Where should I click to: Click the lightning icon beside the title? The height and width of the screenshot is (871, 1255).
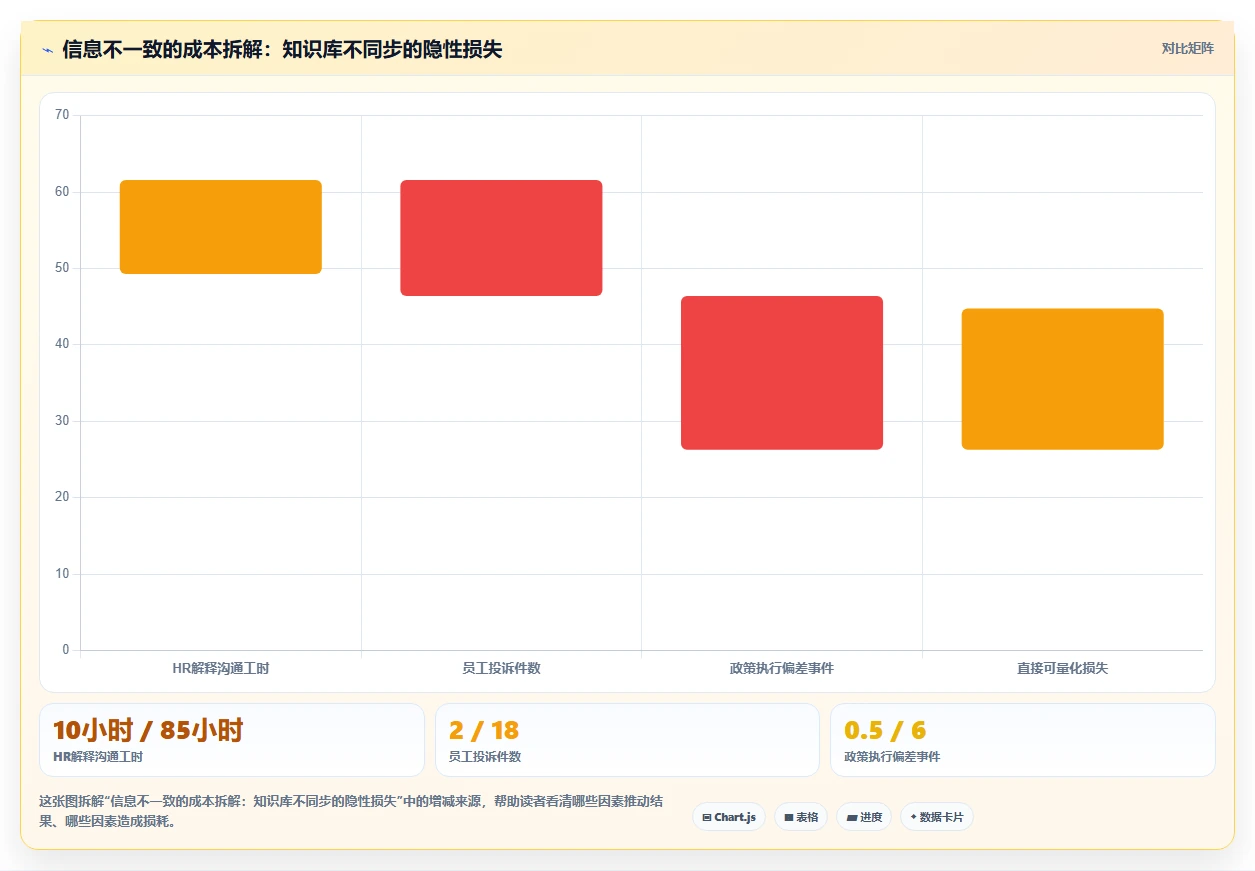click(47, 50)
